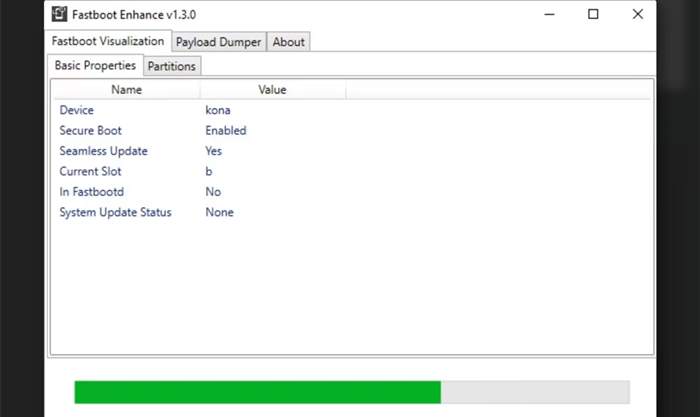700x417 pixels.
Task: Select the Device row label
Action: [77, 110]
